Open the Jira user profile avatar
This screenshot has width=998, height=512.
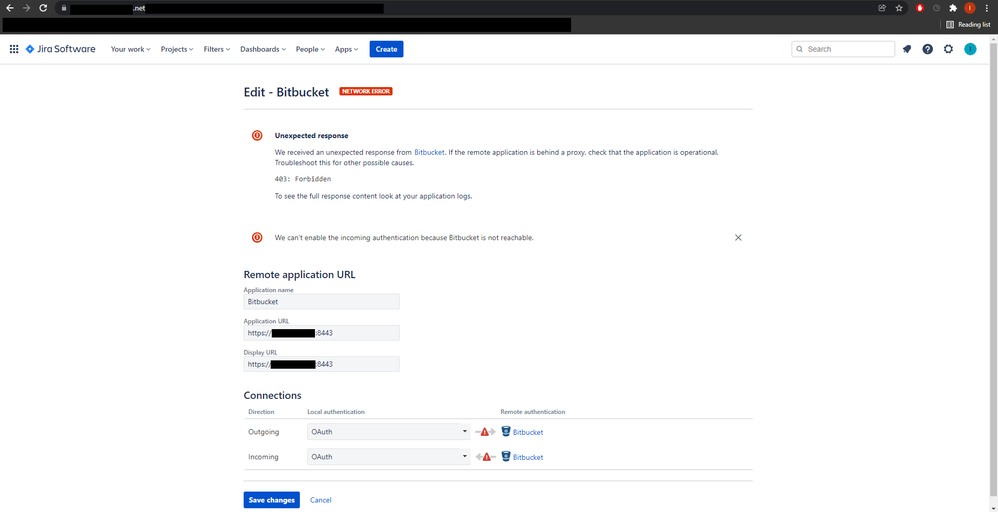click(x=970, y=49)
